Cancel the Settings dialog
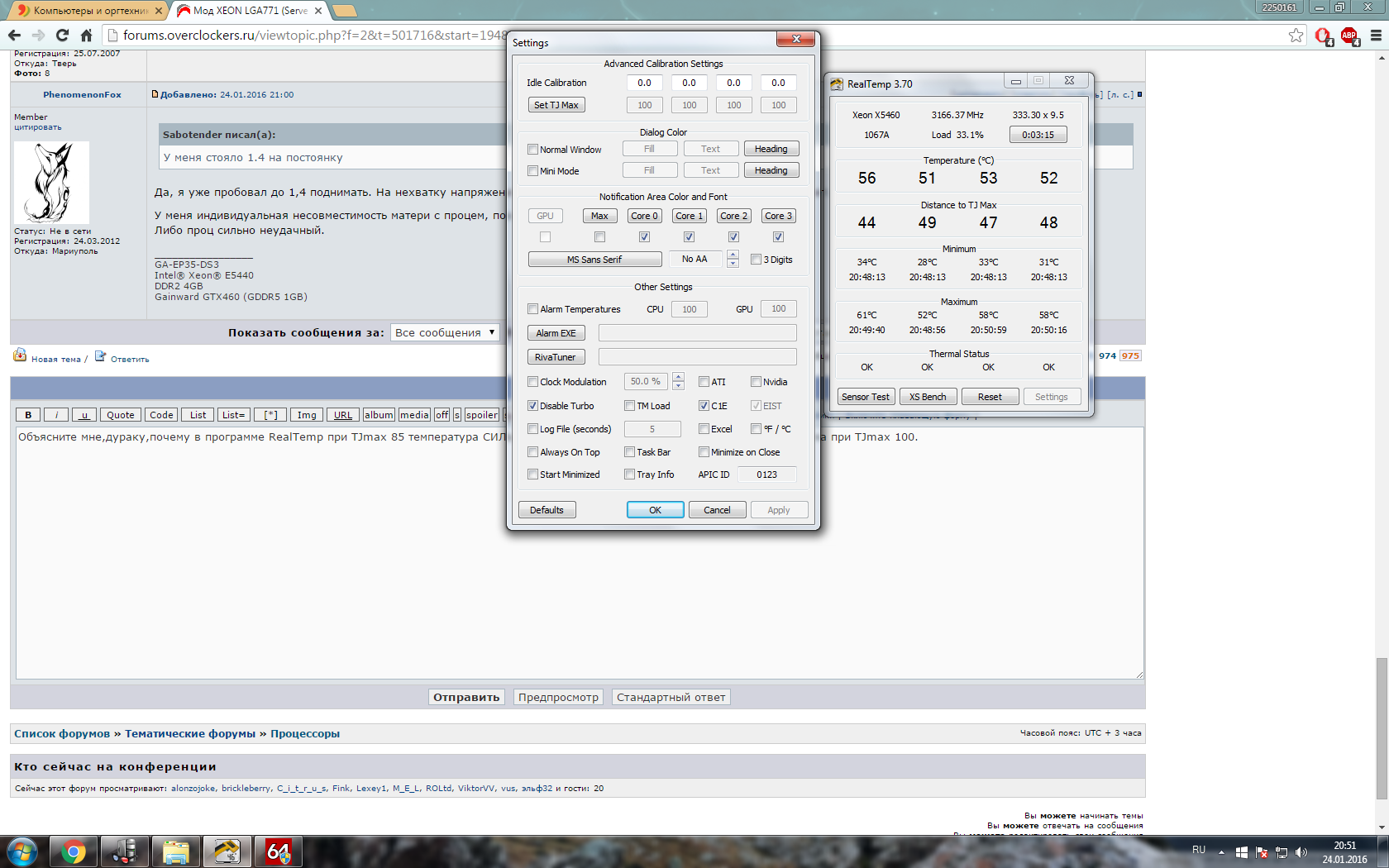1389x868 pixels. pyautogui.click(x=718, y=510)
